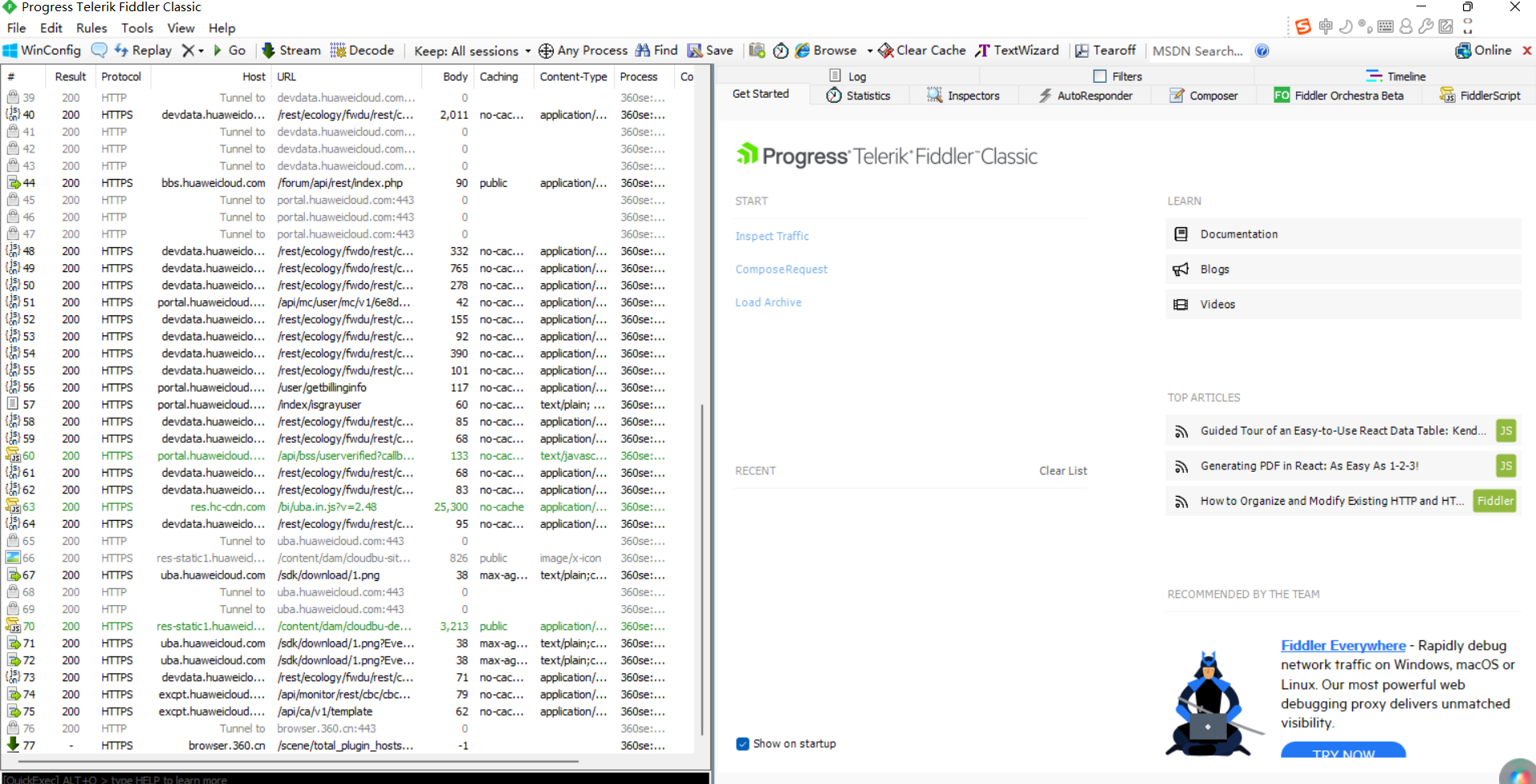This screenshot has width=1536, height=784.
Task: Open the Keep: All sessions dropdown
Action: (x=472, y=51)
